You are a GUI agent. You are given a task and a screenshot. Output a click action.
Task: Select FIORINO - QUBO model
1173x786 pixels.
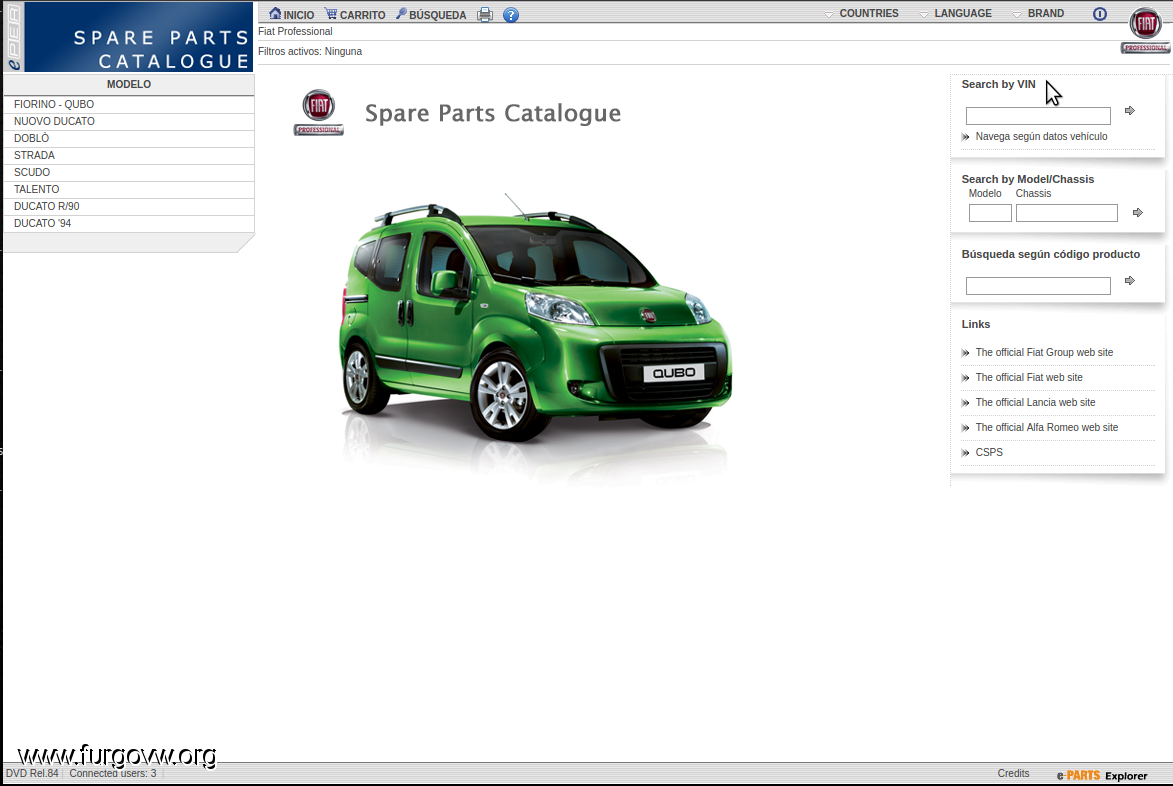tap(129, 105)
